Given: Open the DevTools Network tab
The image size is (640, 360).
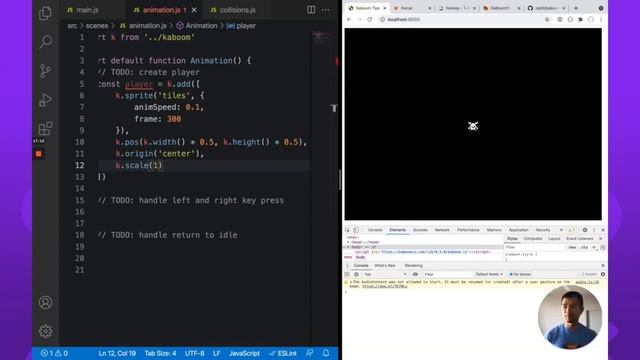Looking at the screenshot, I should 442,230.
